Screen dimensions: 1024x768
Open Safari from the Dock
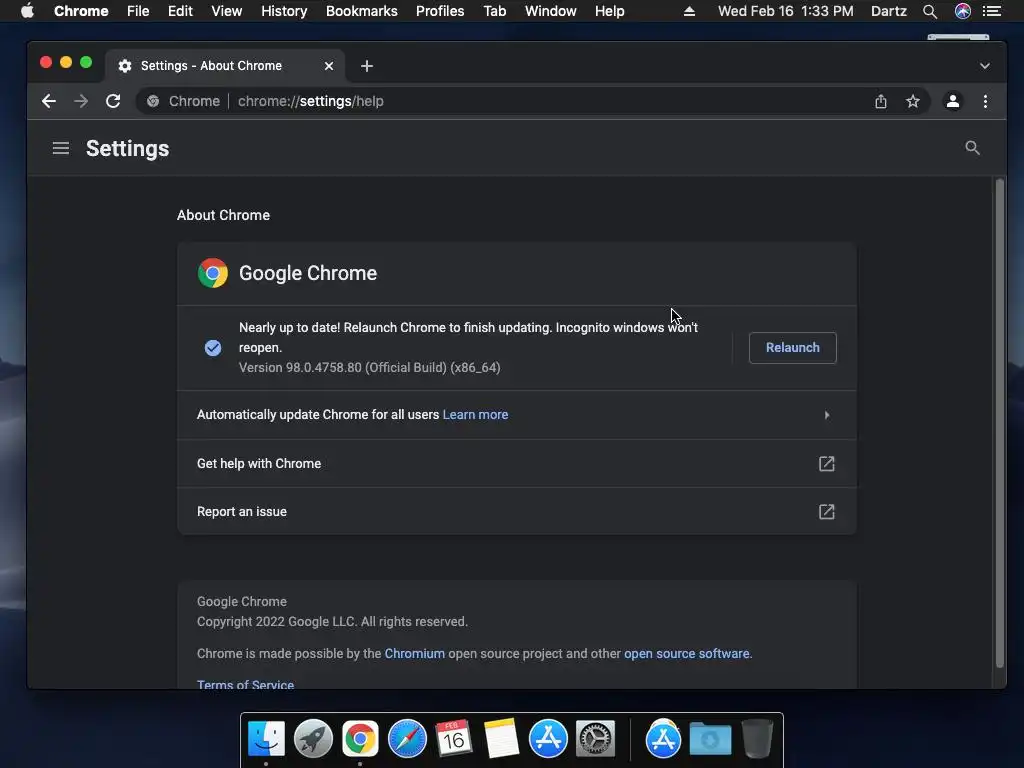pyautogui.click(x=408, y=739)
